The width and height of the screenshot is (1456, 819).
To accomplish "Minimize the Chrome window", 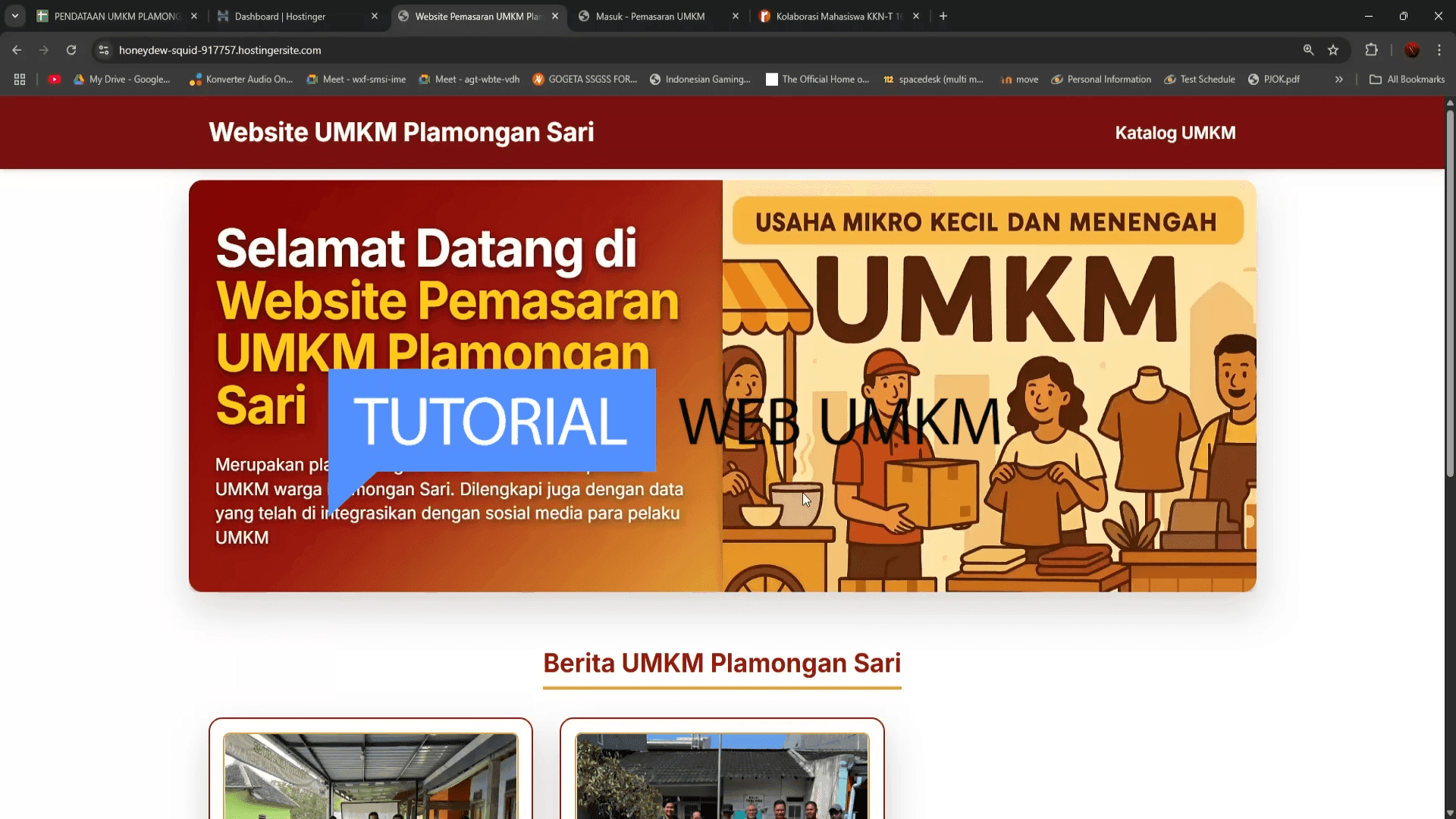I will [x=1369, y=16].
